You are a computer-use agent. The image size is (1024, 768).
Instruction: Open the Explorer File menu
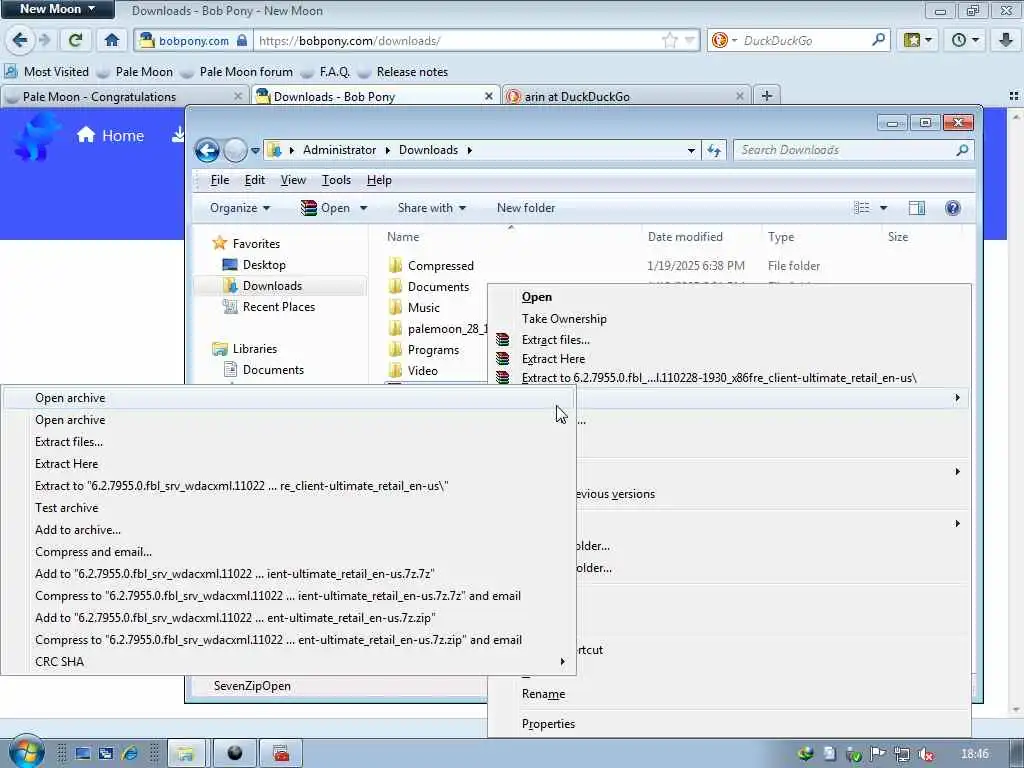click(219, 180)
